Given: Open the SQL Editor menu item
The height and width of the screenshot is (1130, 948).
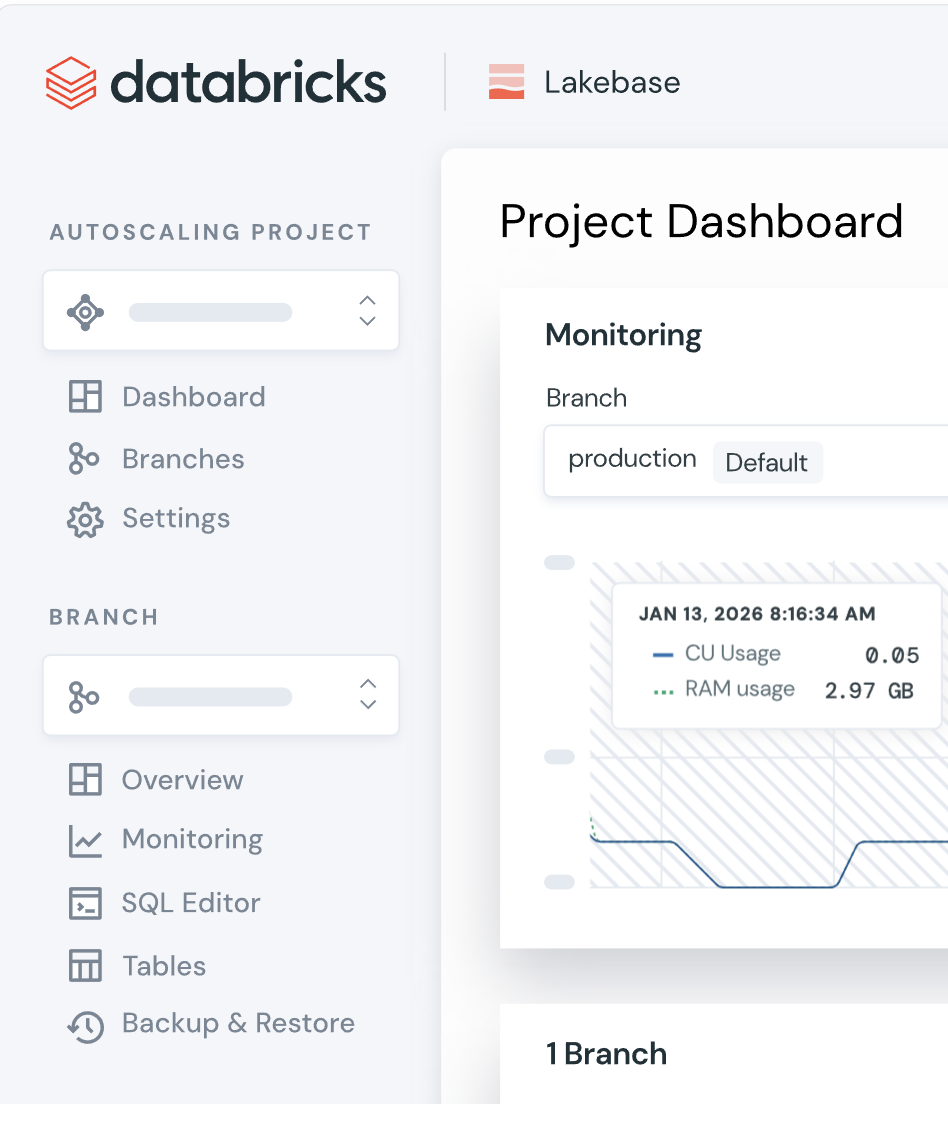Looking at the screenshot, I should [x=191, y=903].
